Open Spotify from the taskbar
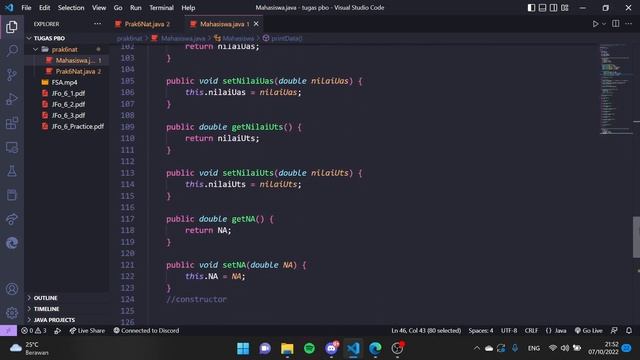Screen dimensions: 640x360 pos(309,349)
